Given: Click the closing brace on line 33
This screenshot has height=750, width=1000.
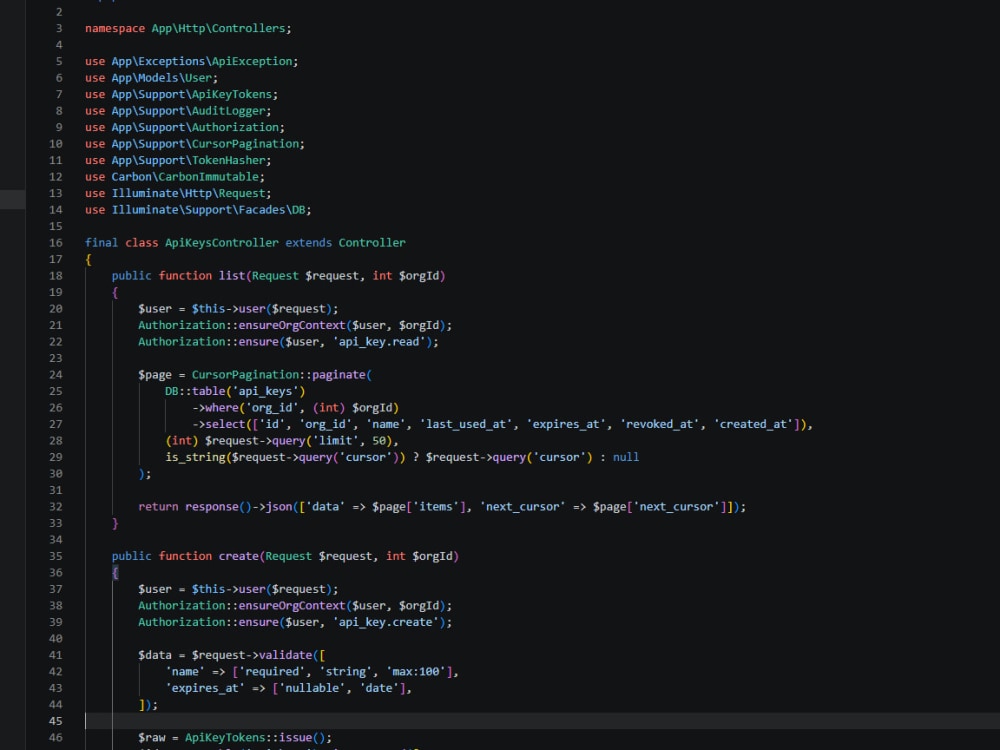Looking at the screenshot, I should point(115,524).
